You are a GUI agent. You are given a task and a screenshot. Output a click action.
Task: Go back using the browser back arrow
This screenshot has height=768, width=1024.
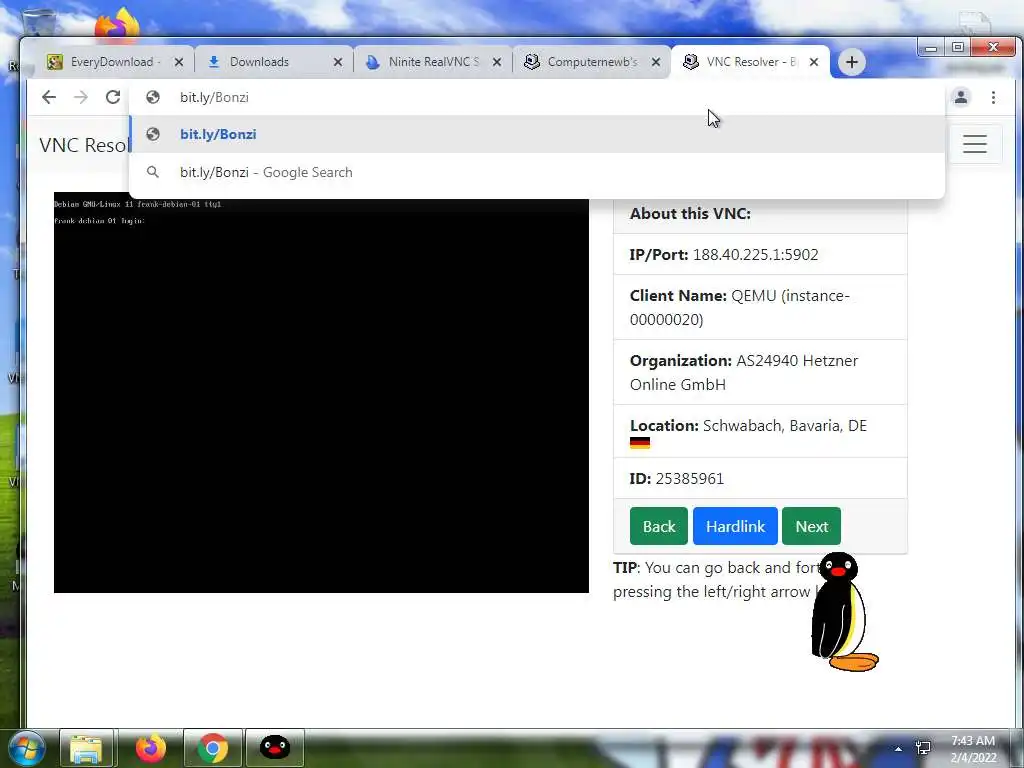click(x=49, y=97)
